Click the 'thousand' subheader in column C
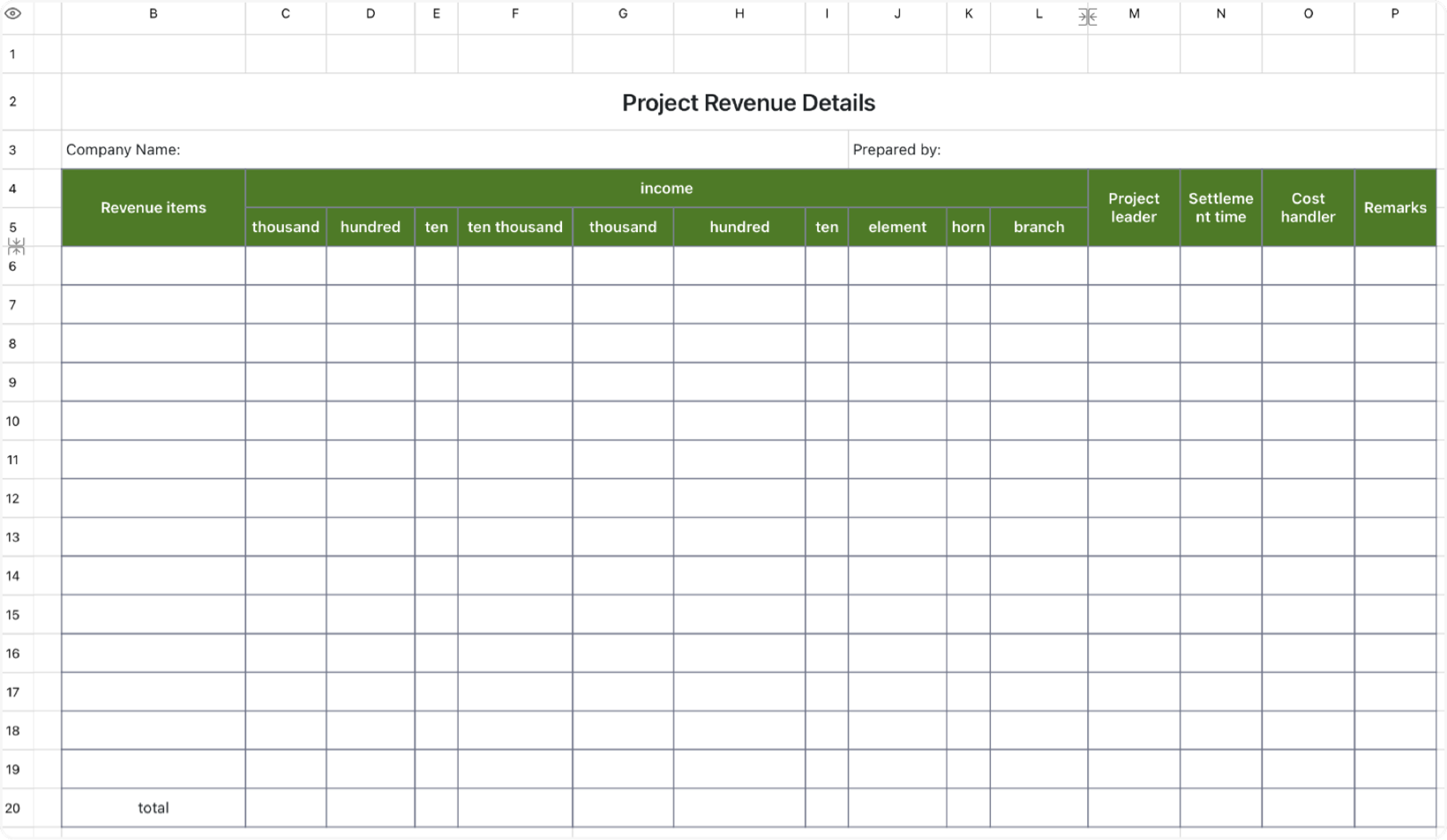 coord(286,227)
